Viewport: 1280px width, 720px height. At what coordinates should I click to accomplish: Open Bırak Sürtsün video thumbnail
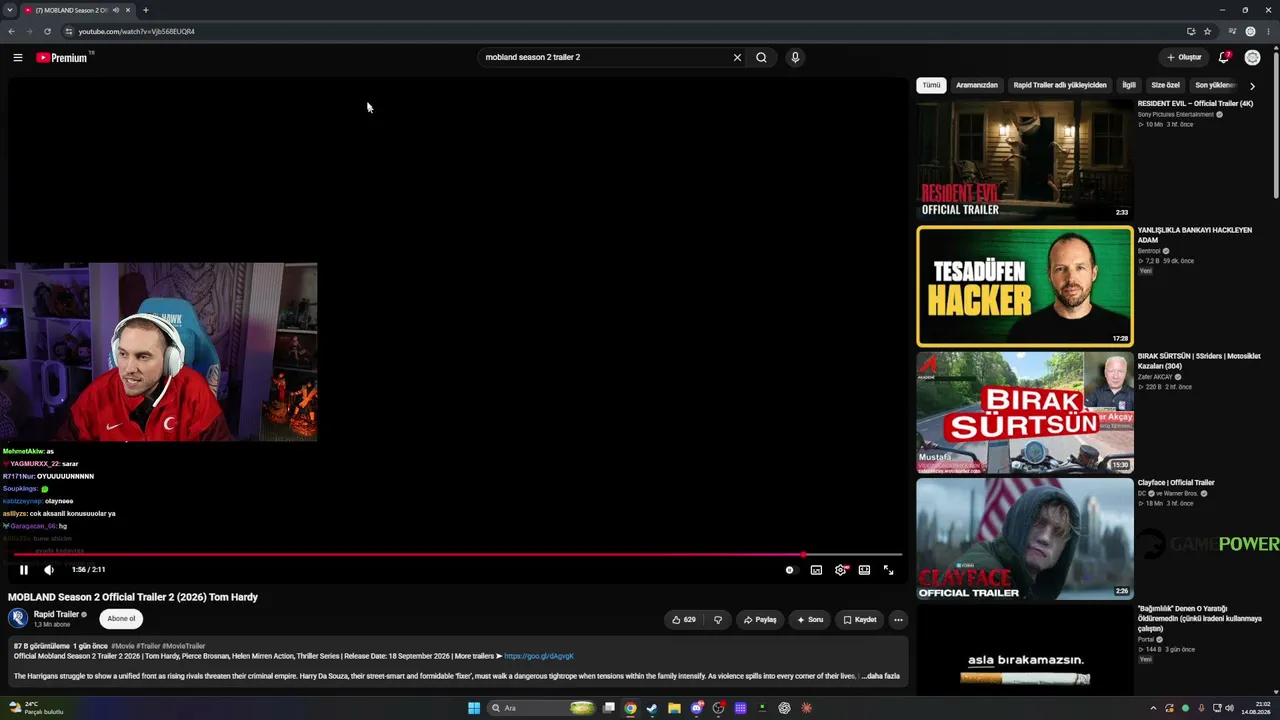[x=1025, y=412]
